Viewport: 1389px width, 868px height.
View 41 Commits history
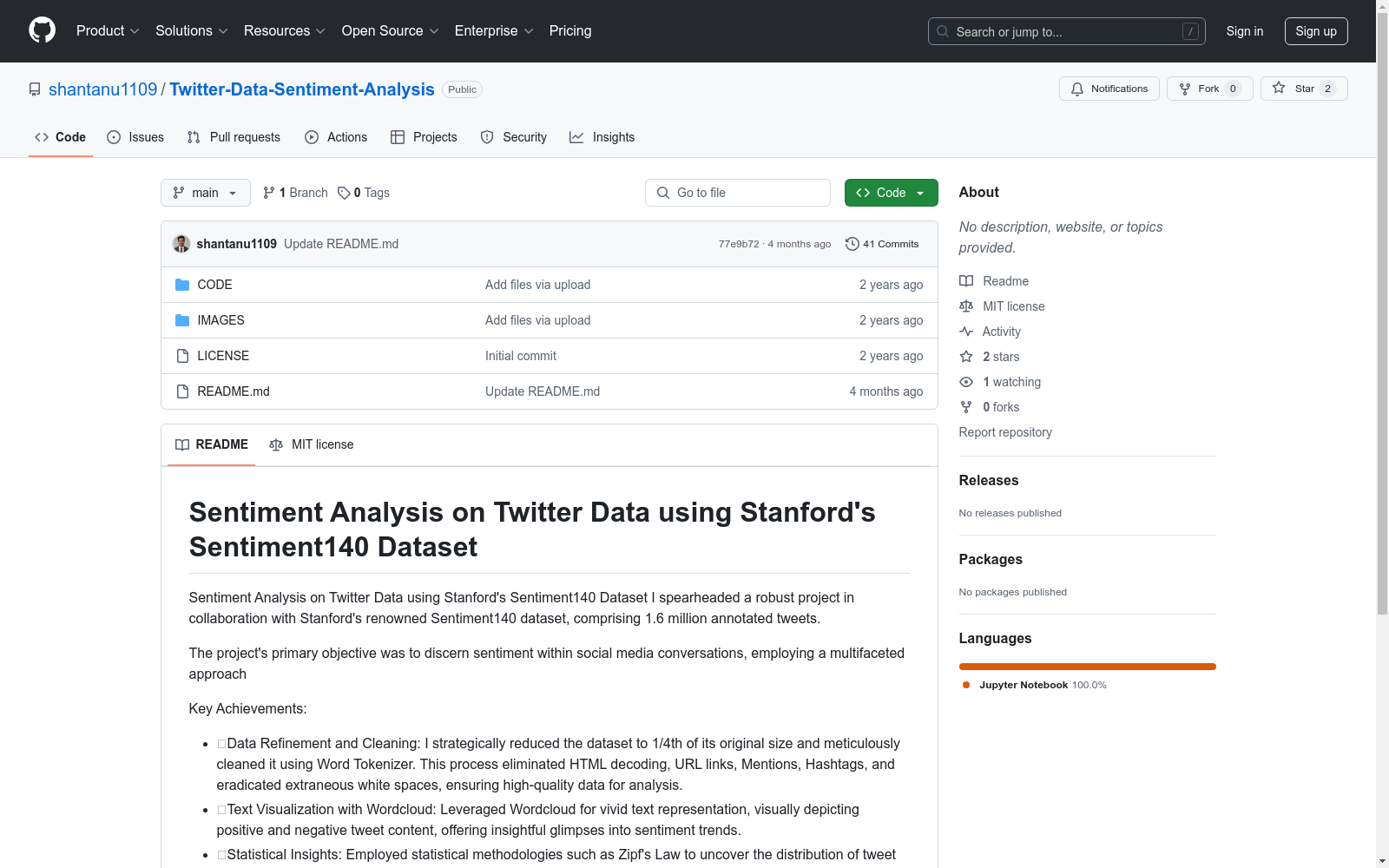tap(882, 244)
